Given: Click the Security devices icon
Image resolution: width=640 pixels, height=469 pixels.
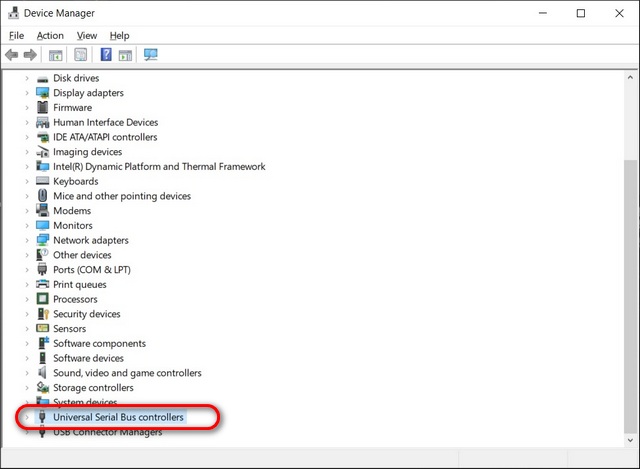Looking at the screenshot, I should [x=42, y=313].
